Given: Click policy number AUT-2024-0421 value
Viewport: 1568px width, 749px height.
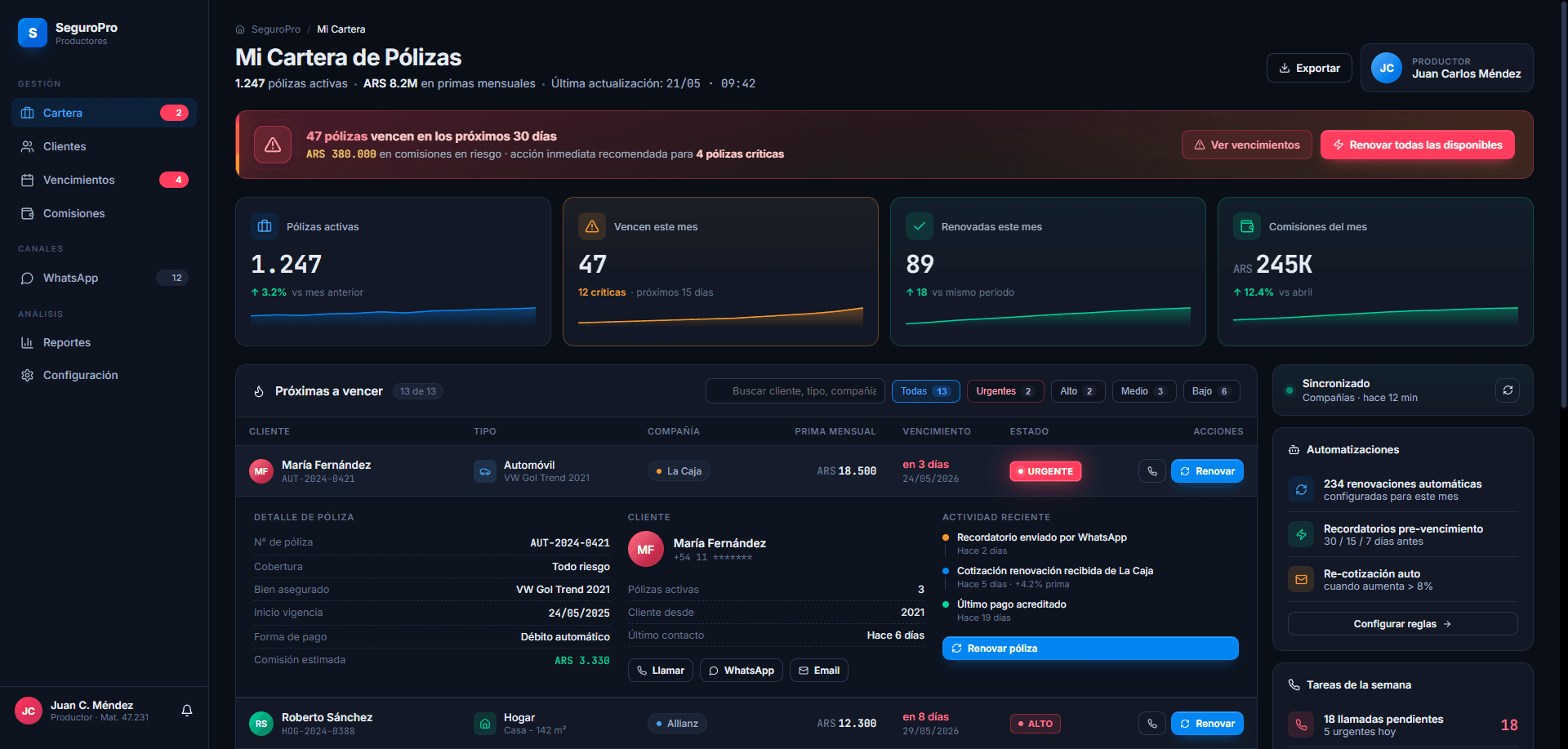Looking at the screenshot, I should (570, 543).
